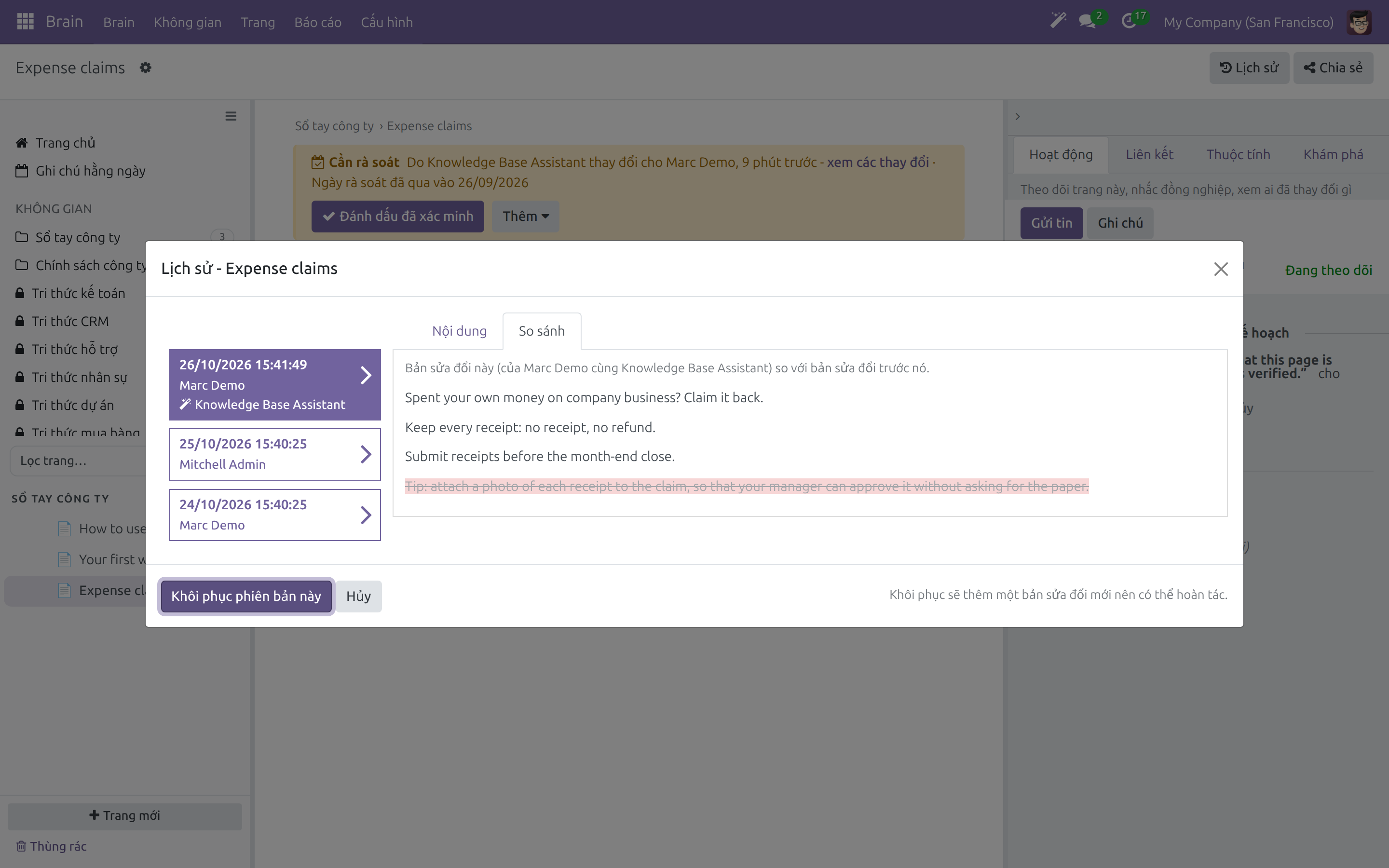This screenshot has height=868, width=1389.
Task: Close the Lịch sử history dialog
Action: (x=1221, y=269)
